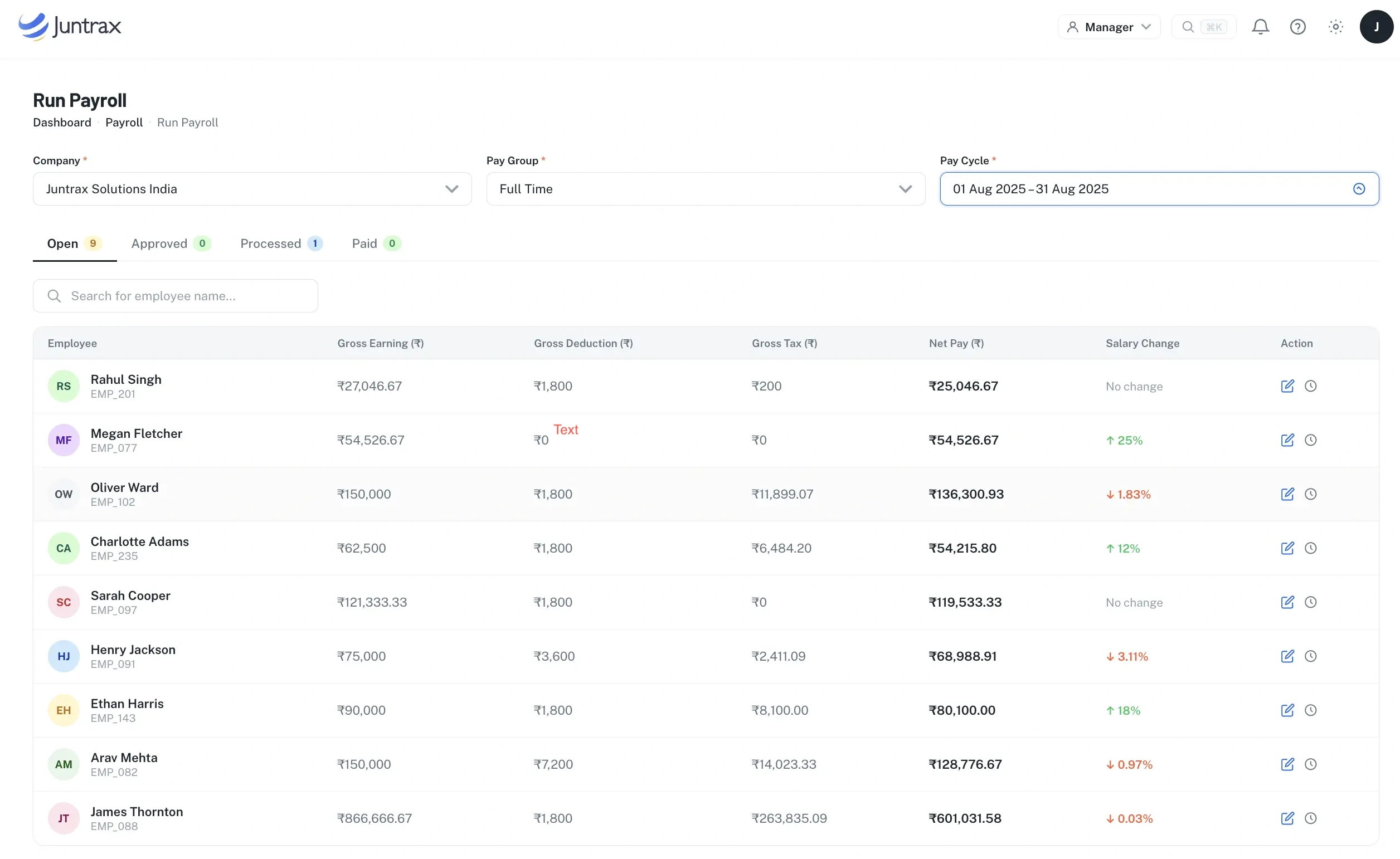Edit Oliver Ward's payroll entry
The height and width of the screenshot is (859, 1400).
1287,494
